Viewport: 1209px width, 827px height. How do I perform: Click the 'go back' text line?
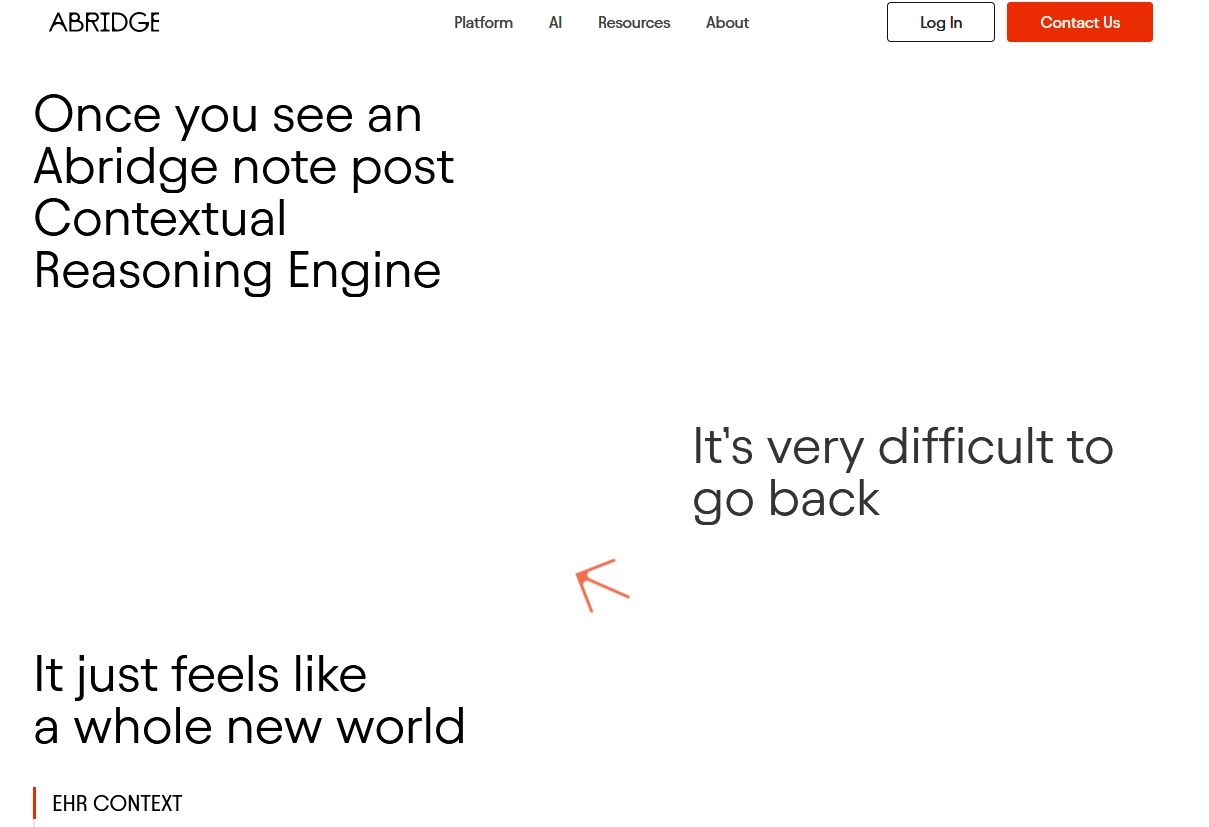coord(786,498)
